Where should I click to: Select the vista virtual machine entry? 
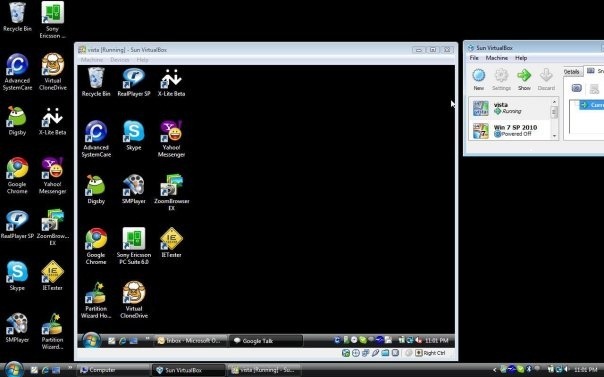tap(510, 108)
